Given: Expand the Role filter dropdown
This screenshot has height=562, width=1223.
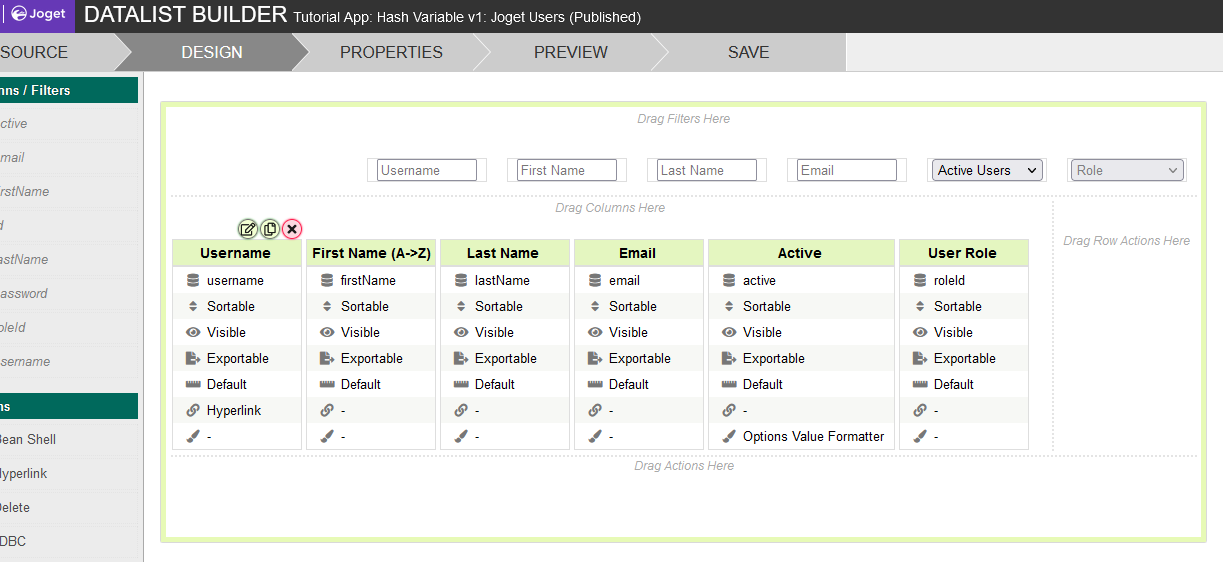Looking at the screenshot, I should (x=1126, y=171).
